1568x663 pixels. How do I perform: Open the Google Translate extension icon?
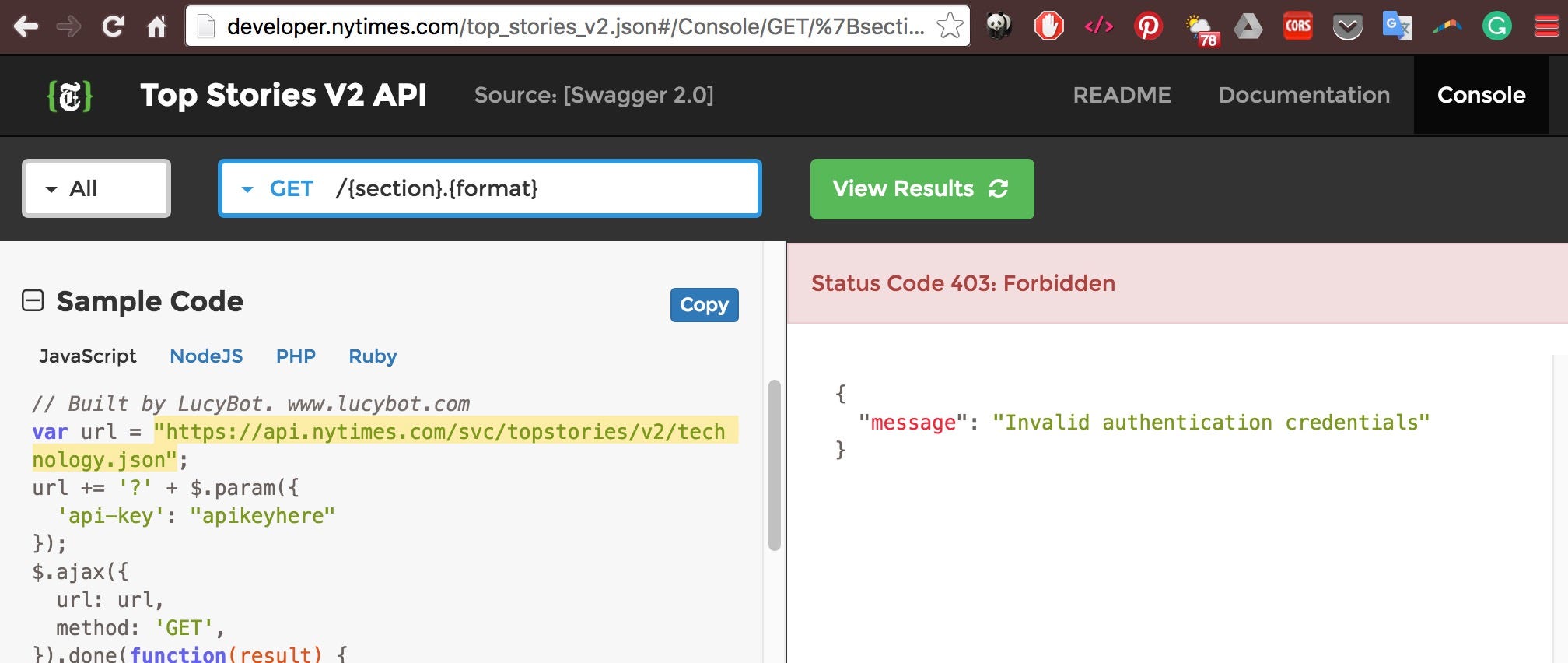click(x=1397, y=26)
